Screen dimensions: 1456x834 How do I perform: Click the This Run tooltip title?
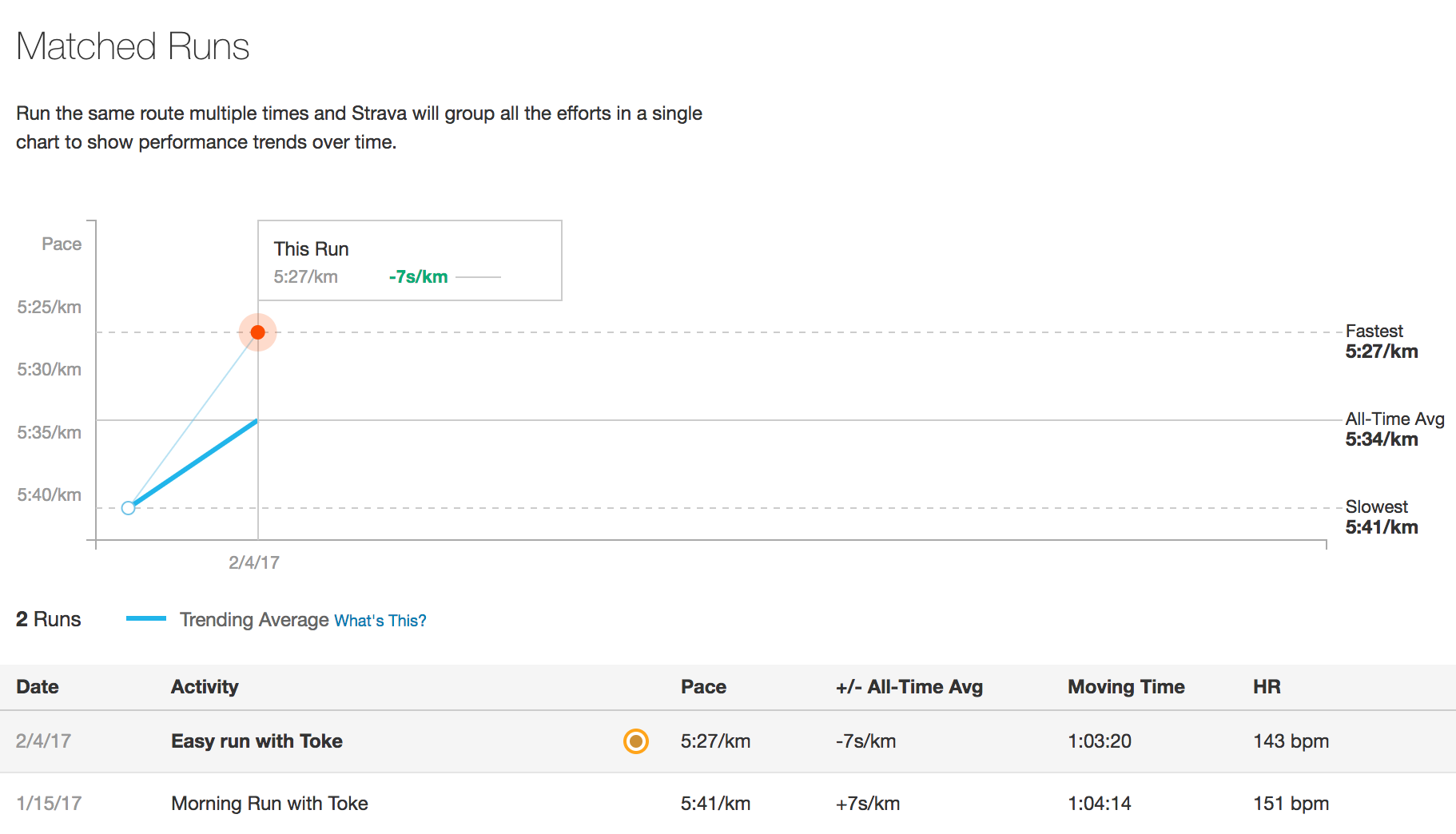311,249
